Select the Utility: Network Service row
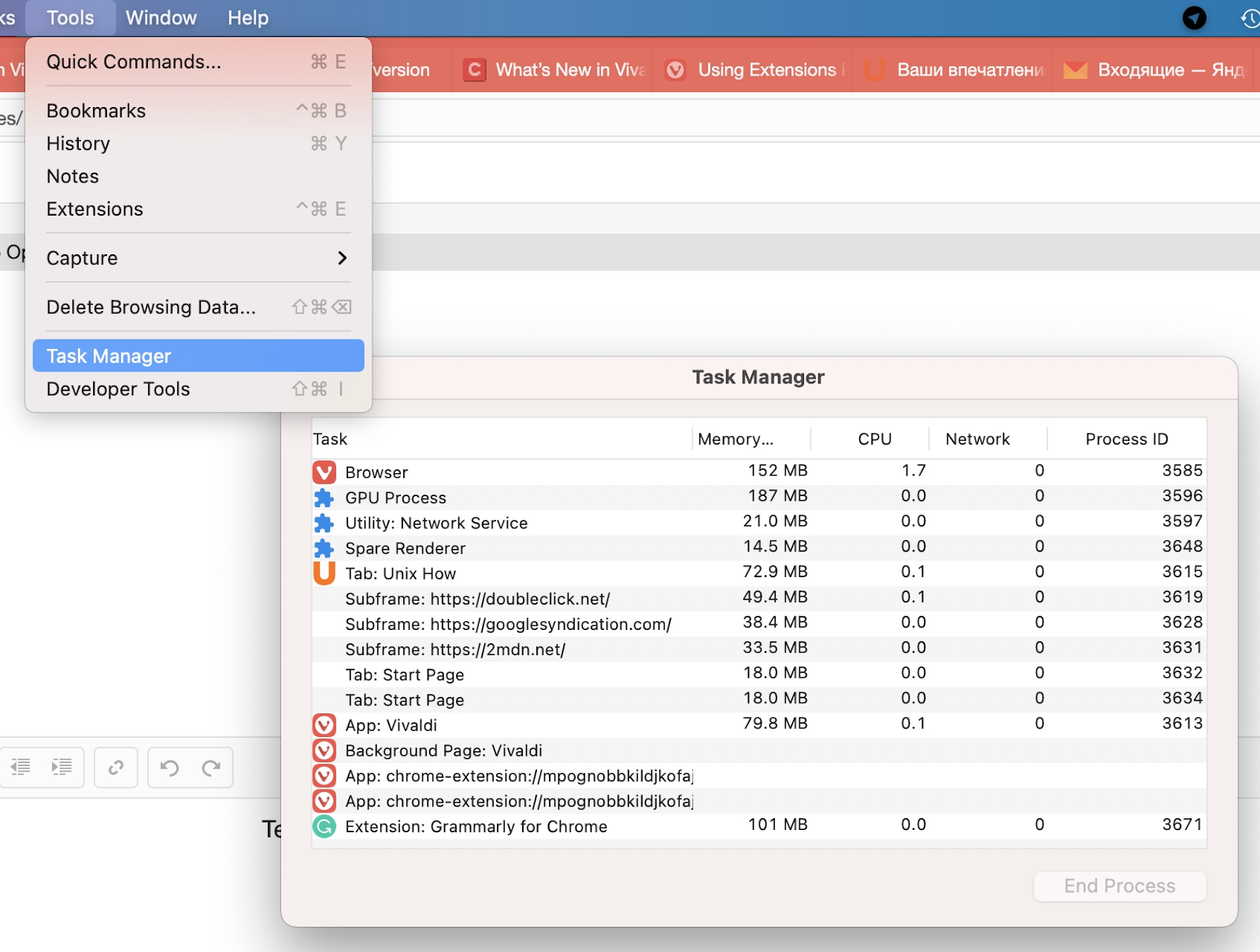This screenshot has width=1260, height=952. pyautogui.click(x=759, y=523)
